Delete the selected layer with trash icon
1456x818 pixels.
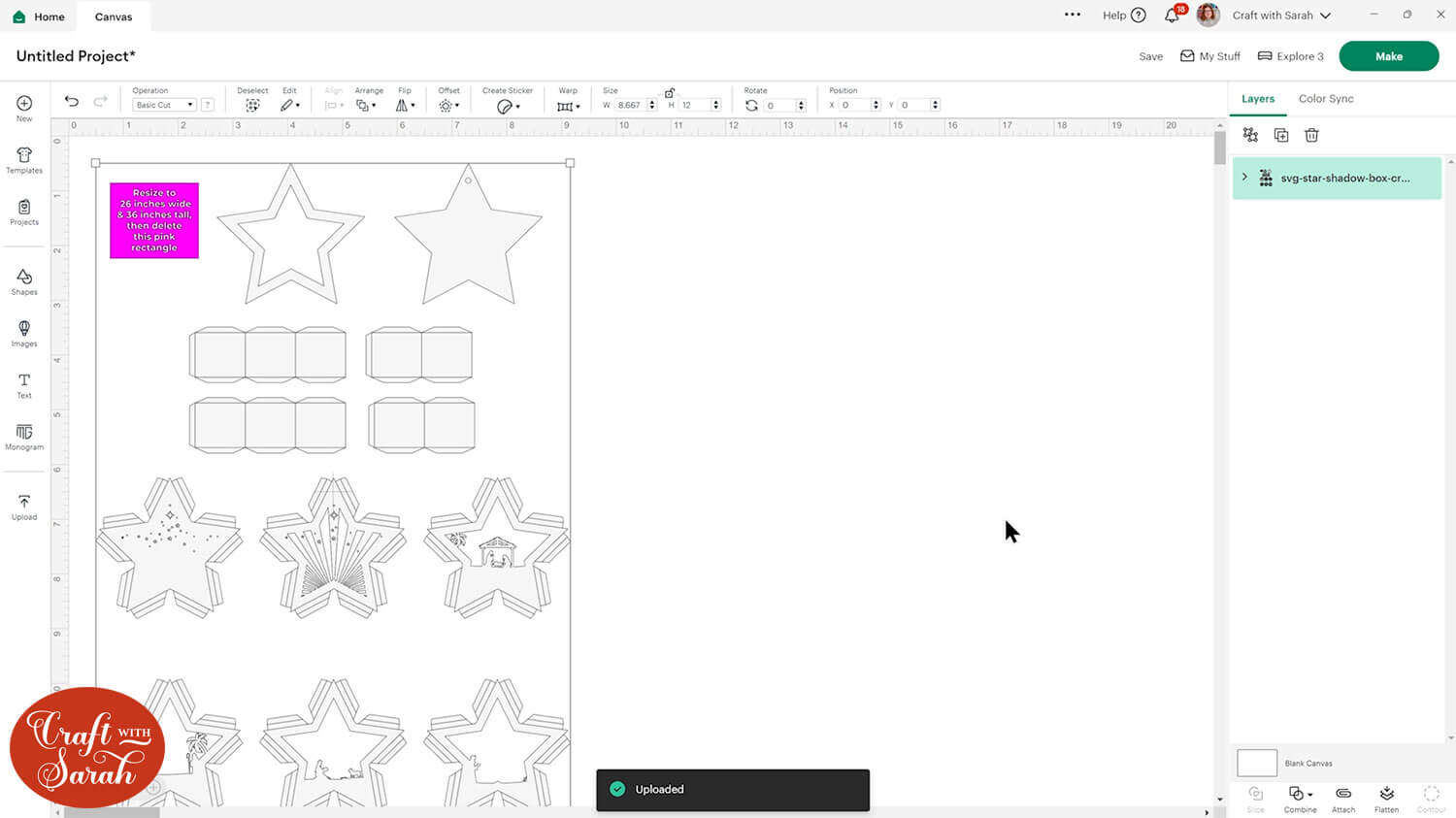(1311, 136)
